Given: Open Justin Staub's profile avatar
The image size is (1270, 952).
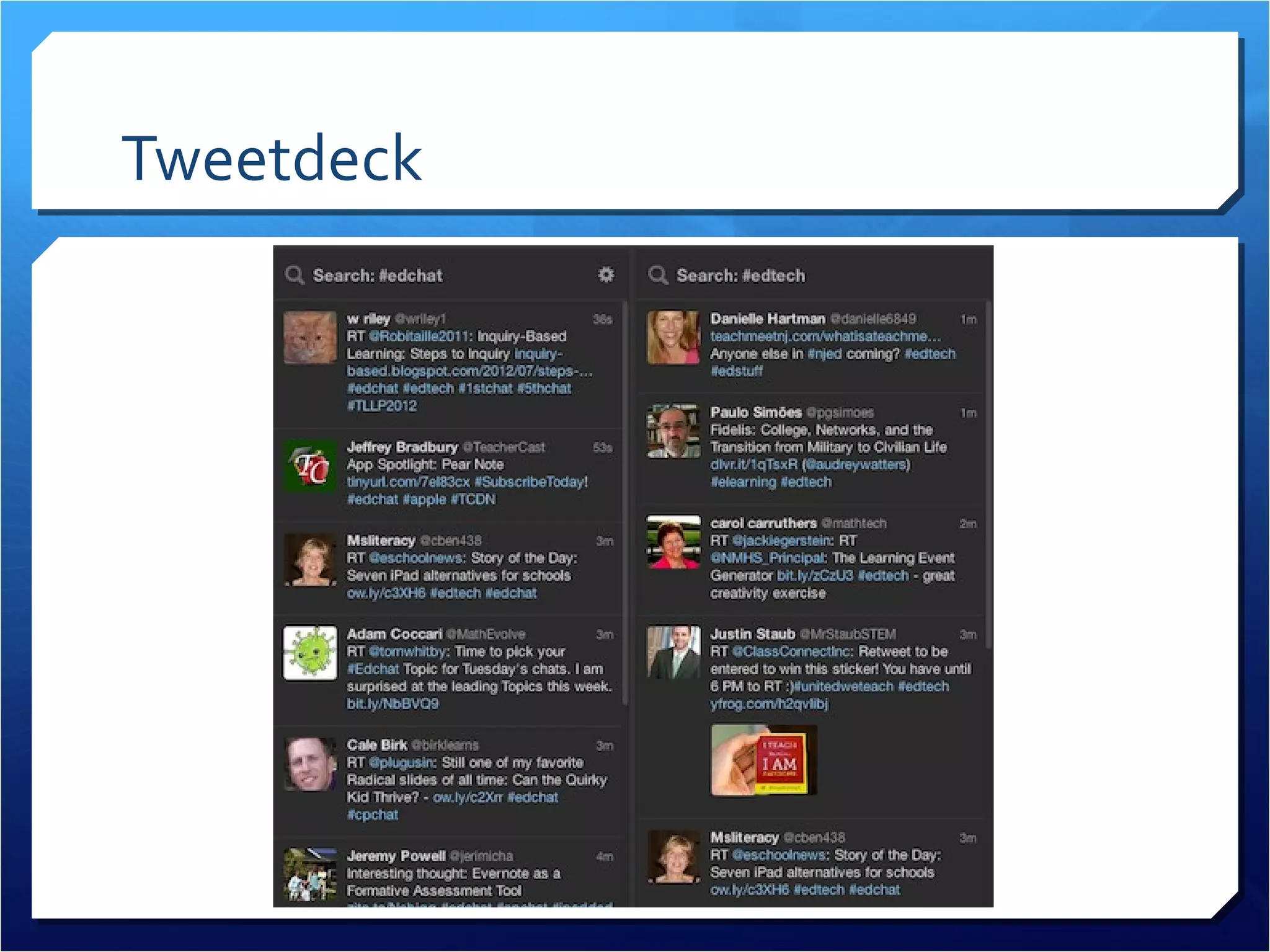Looking at the screenshot, I should [673, 653].
